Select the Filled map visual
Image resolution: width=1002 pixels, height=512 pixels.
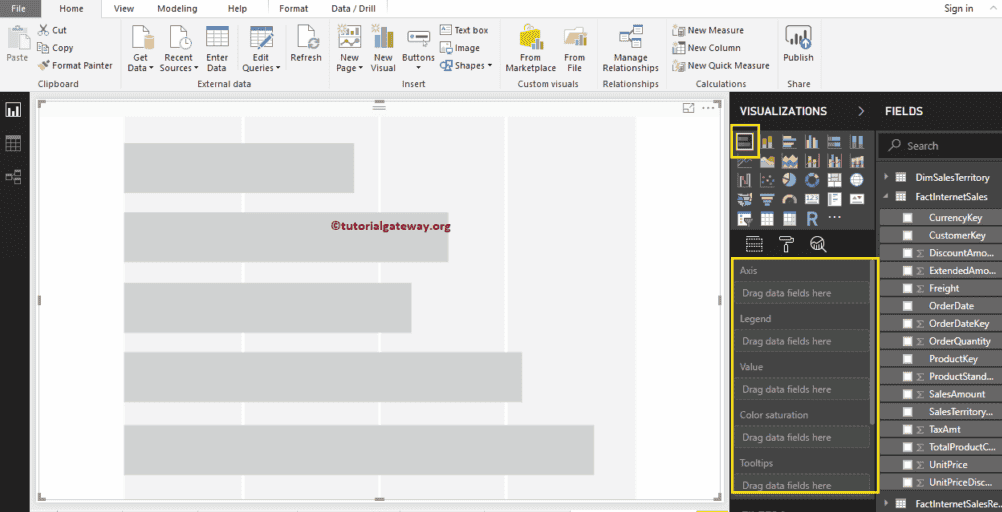click(x=744, y=199)
